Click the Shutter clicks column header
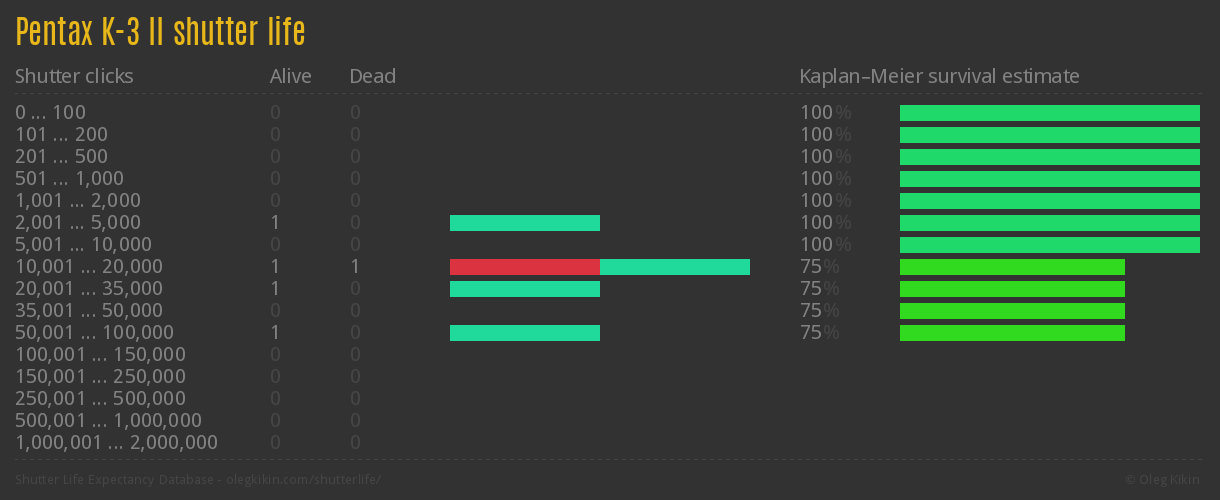 [x=74, y=76]
